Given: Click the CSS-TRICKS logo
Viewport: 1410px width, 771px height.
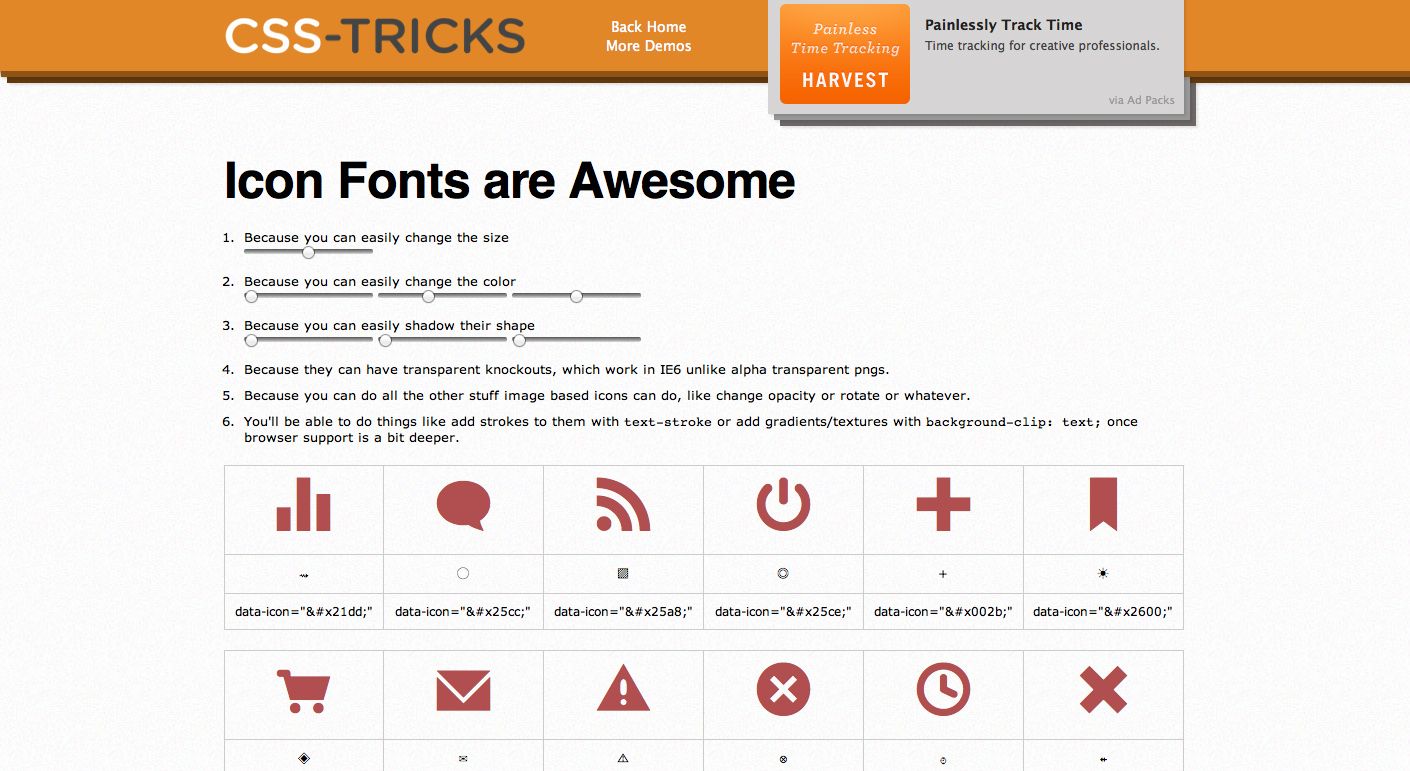Looking at the screenshot, I should pos(374,35).
